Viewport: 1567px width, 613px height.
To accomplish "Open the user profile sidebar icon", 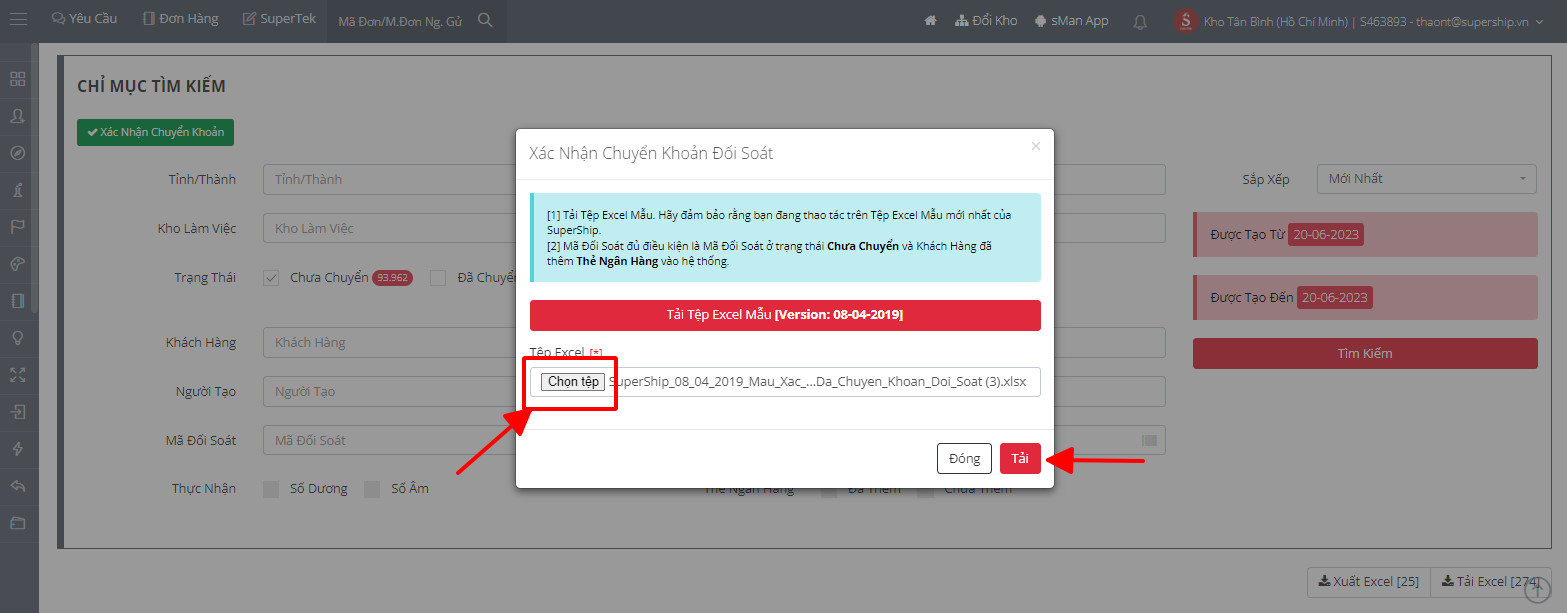I will (18, 116).
